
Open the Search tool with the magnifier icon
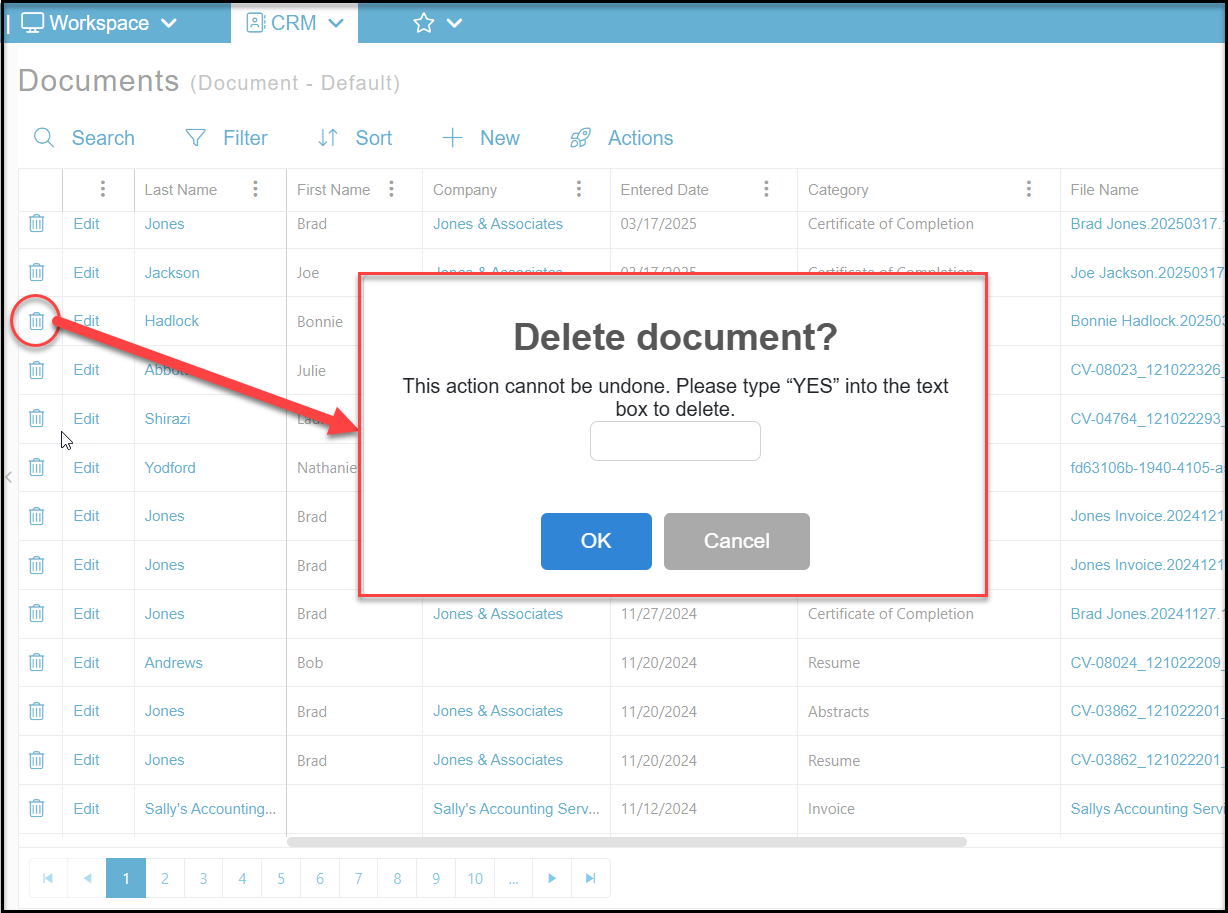pos(44,138)
